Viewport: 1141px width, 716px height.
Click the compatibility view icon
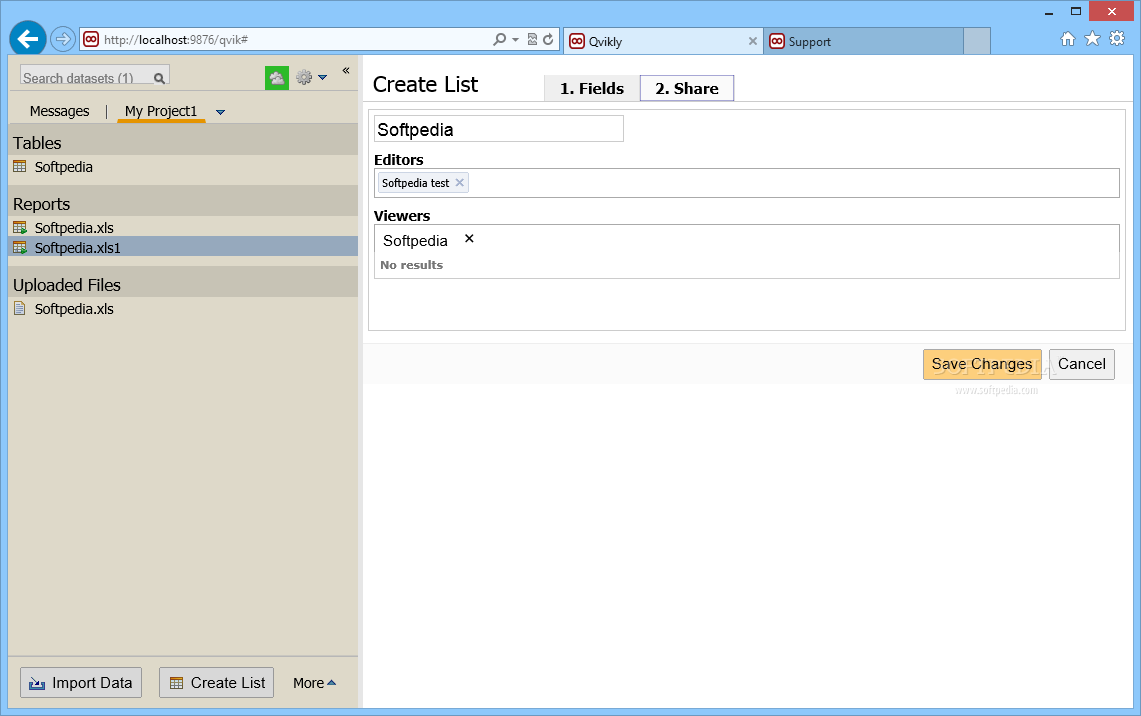(x=532, y=39)
